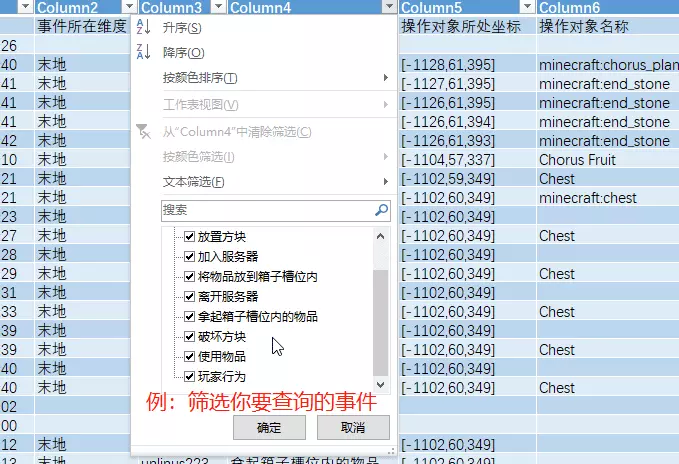
Task: Select cell [-1126,61,394]
Action: pos(467,122)
